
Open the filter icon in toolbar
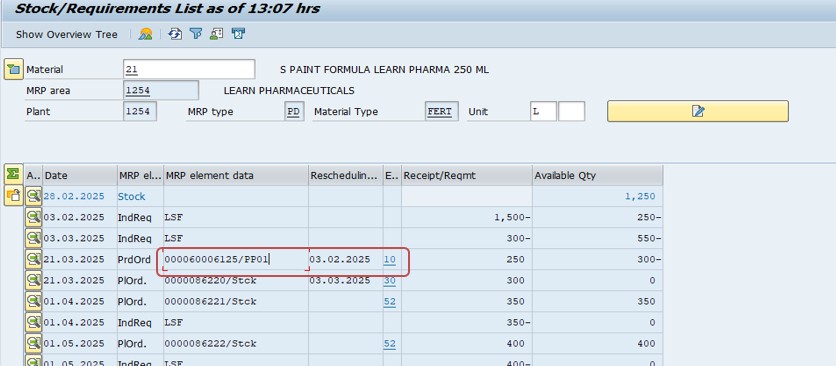coord(196,34)
